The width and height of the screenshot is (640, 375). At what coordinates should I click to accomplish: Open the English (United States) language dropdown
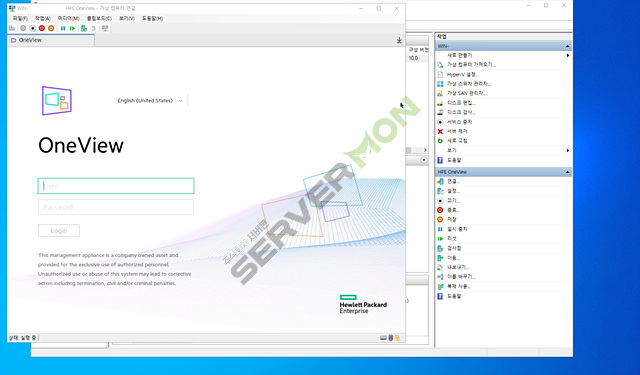pos(150,100)
